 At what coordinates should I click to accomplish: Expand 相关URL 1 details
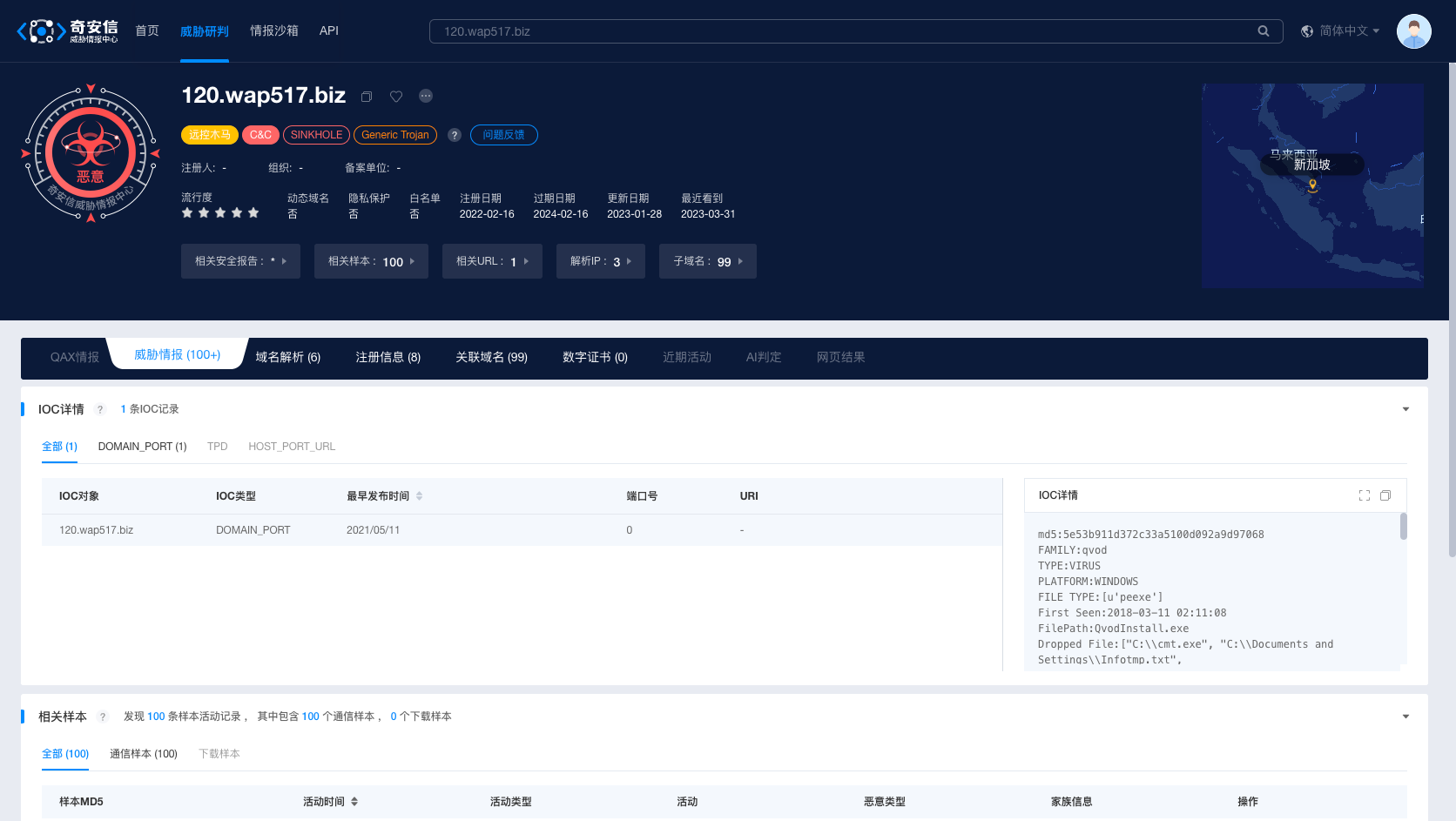click(x=492, y=261)
